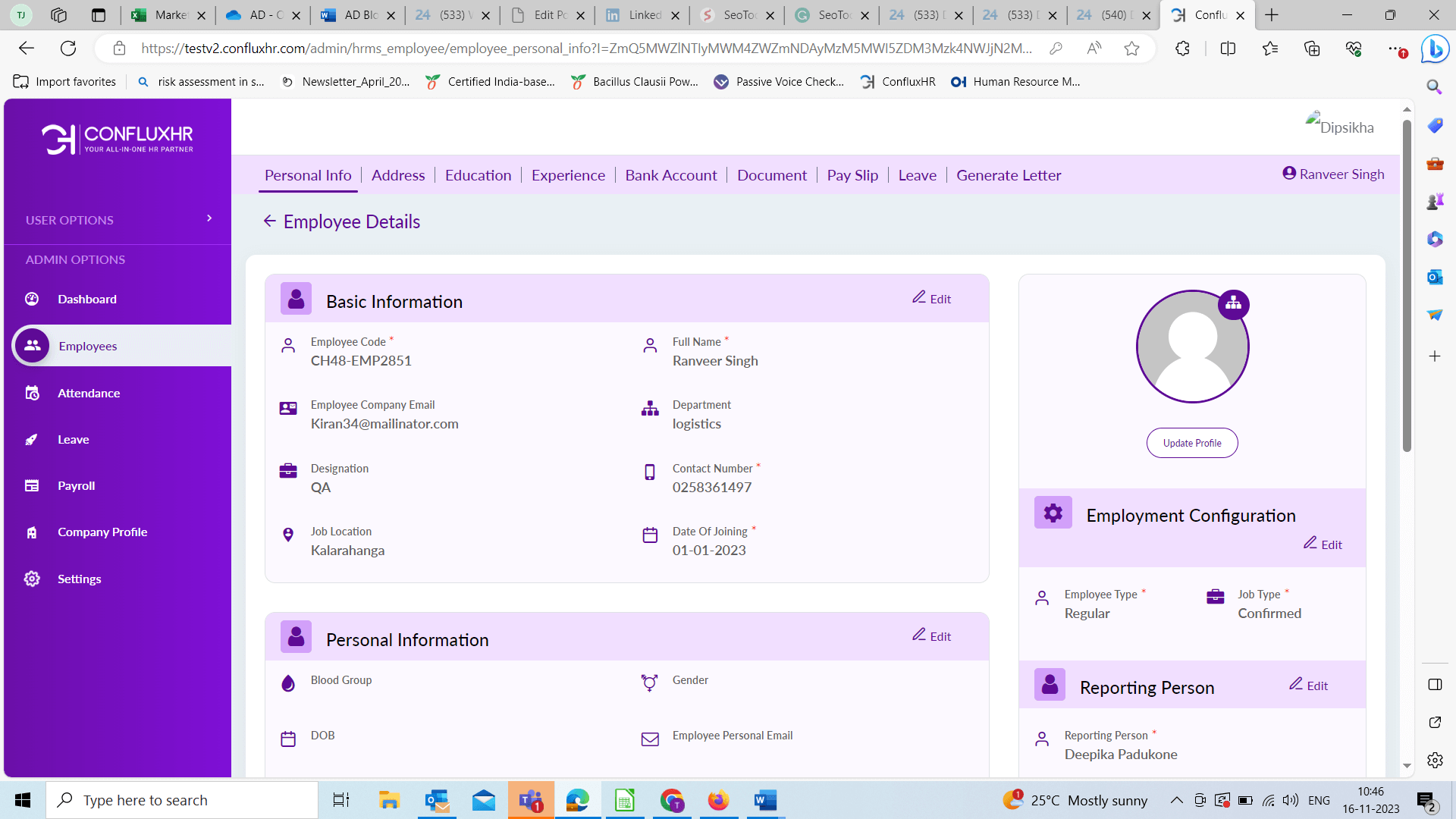Open Company Profile via its sidebar icon
The width and height of the screenshot is (1456, 819).
tap(32, 532)
